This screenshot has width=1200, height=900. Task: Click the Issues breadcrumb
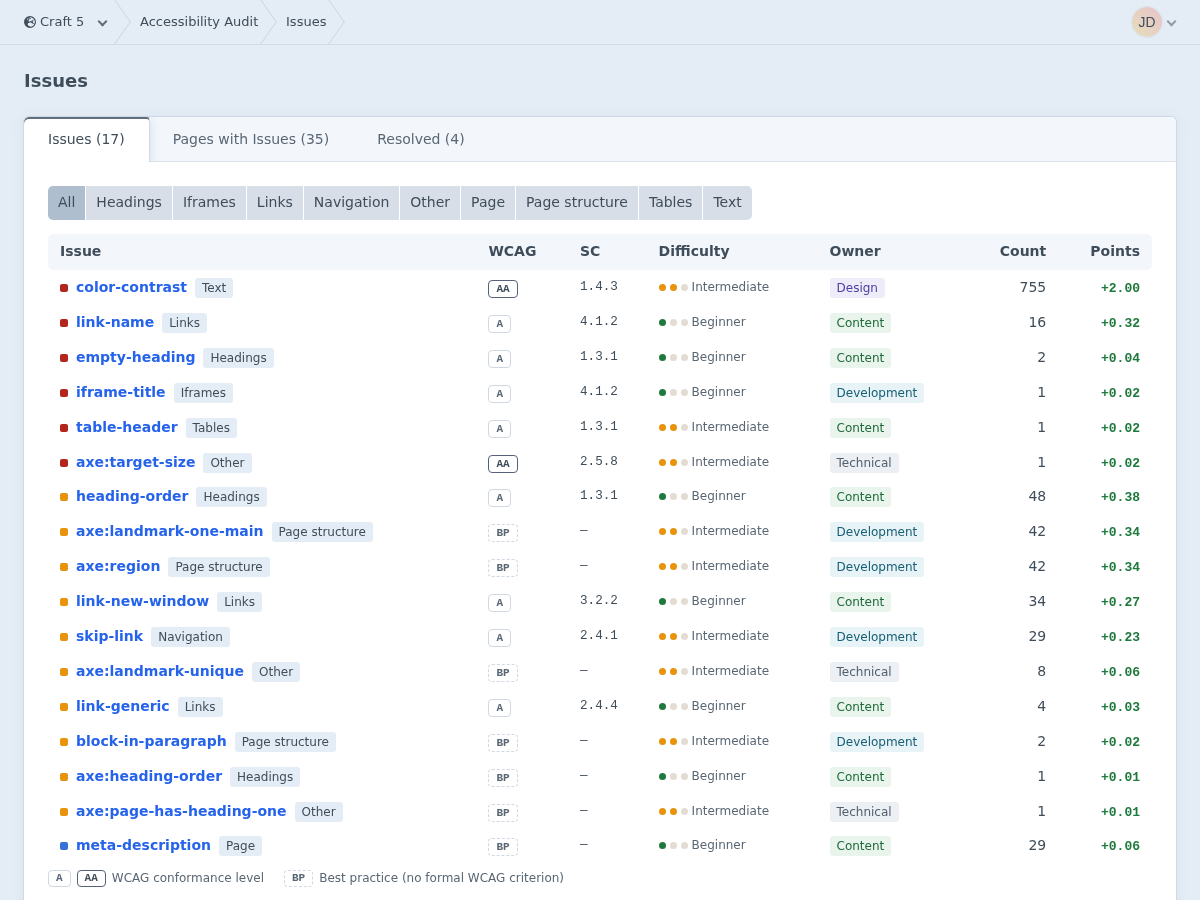pos(306,22)
